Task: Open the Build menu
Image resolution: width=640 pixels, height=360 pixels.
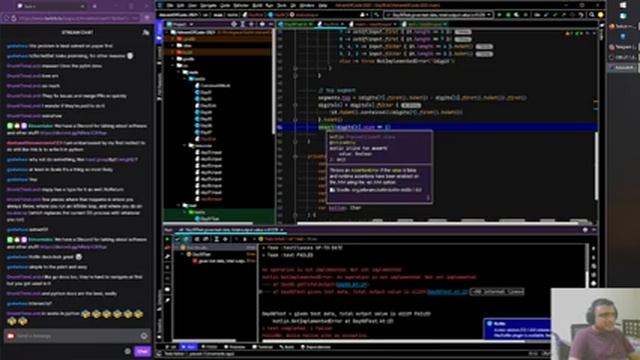Action: [257, 6]
